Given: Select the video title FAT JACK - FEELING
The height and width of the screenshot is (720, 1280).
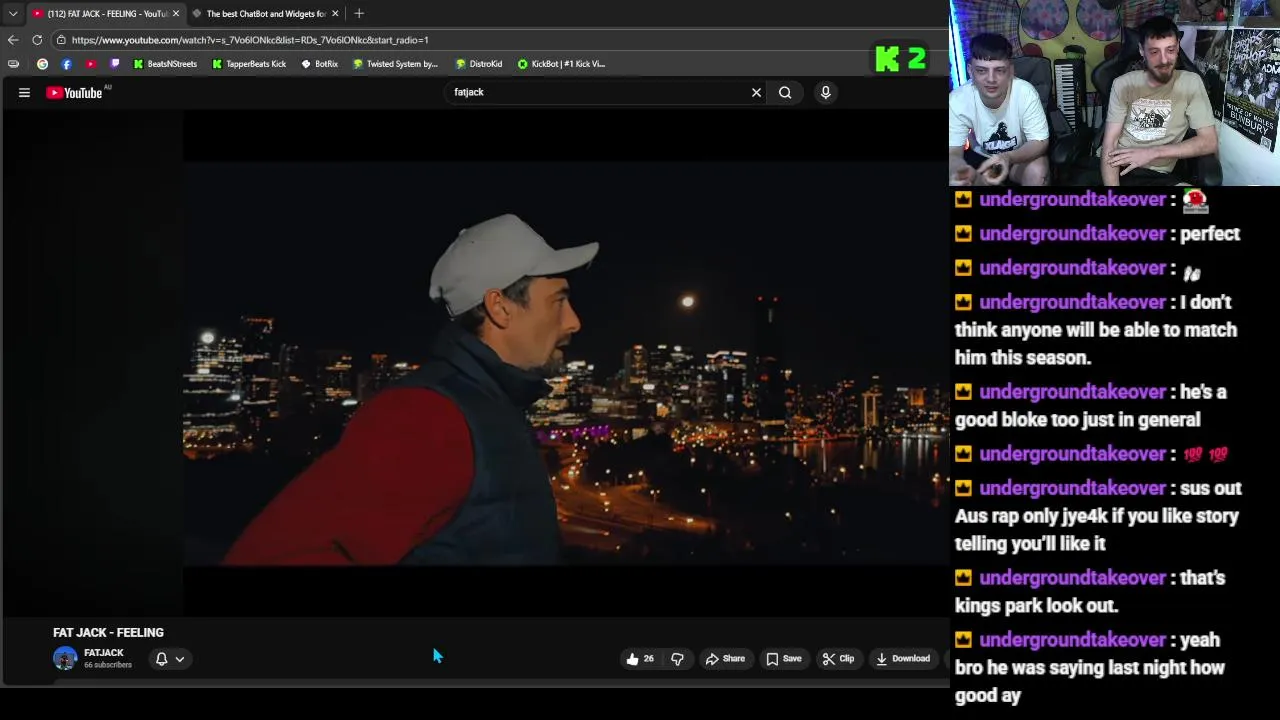Looking at the screenshot, I should point(108,633).
